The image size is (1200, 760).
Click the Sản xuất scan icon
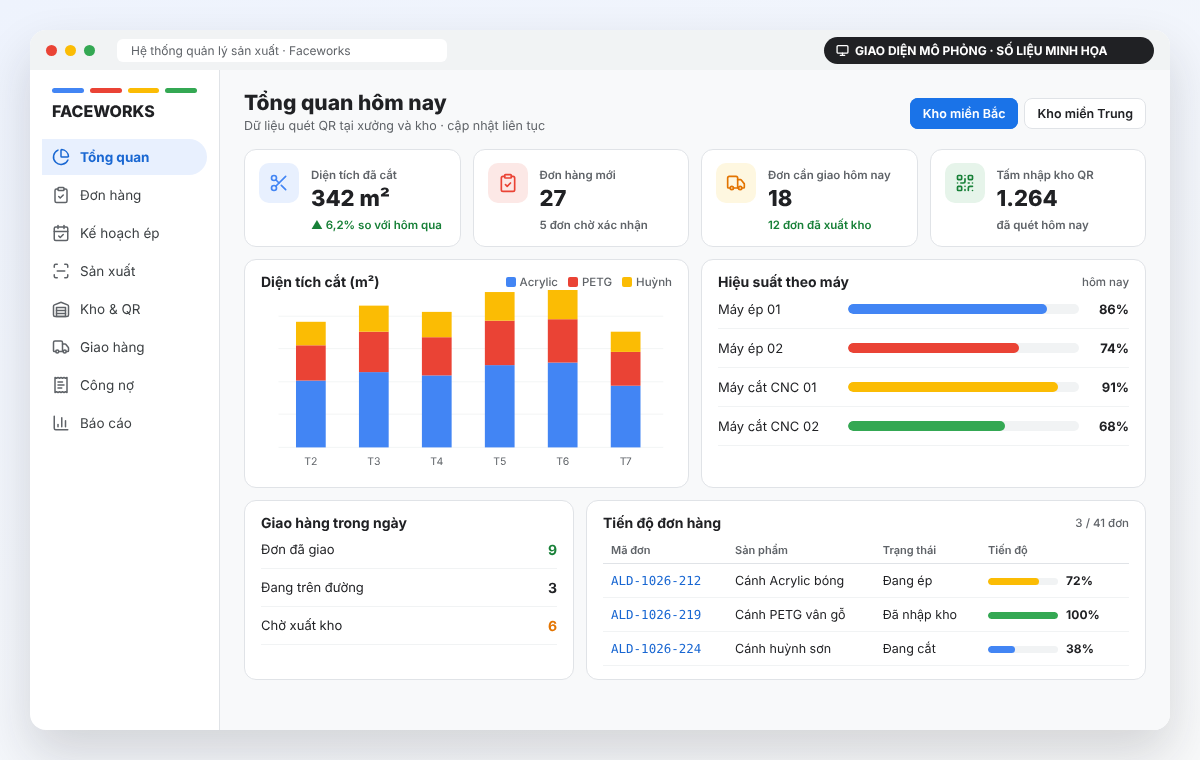pyautogui.click(x=61, y=271)
